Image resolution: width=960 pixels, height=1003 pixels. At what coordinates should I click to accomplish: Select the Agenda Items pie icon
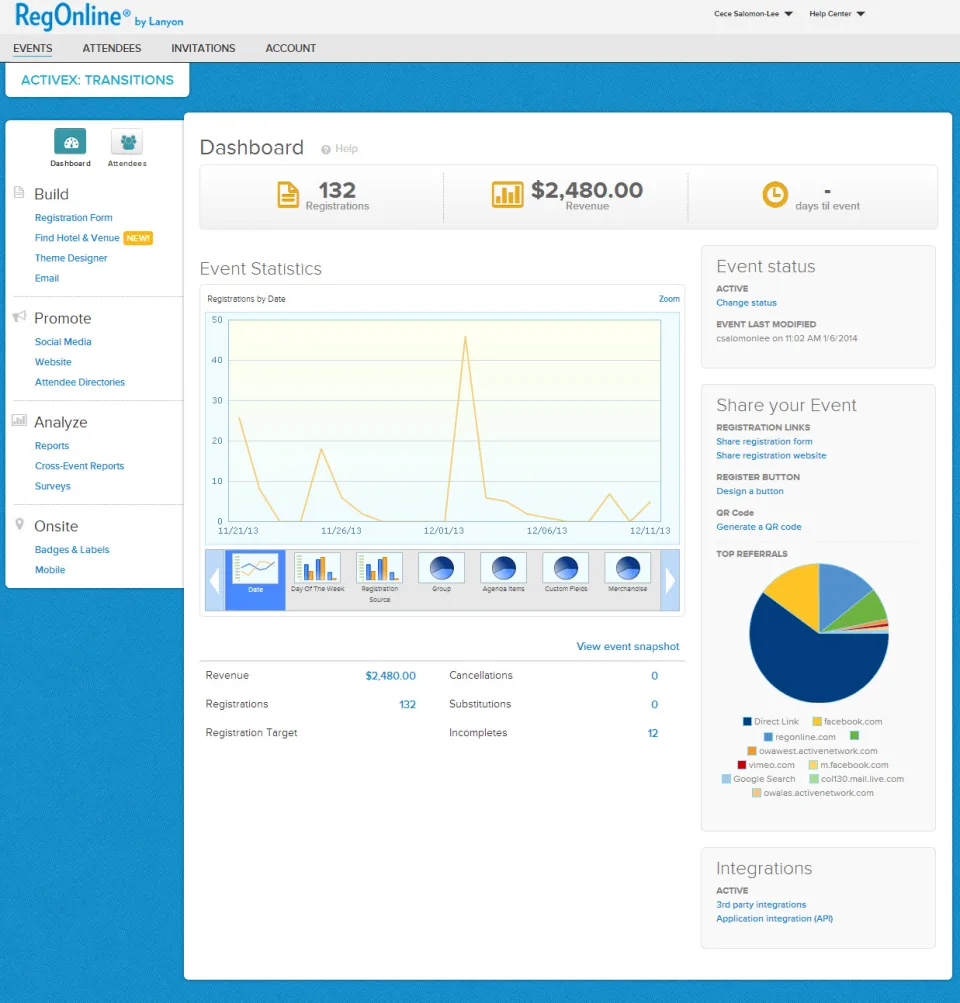[503, 568]
